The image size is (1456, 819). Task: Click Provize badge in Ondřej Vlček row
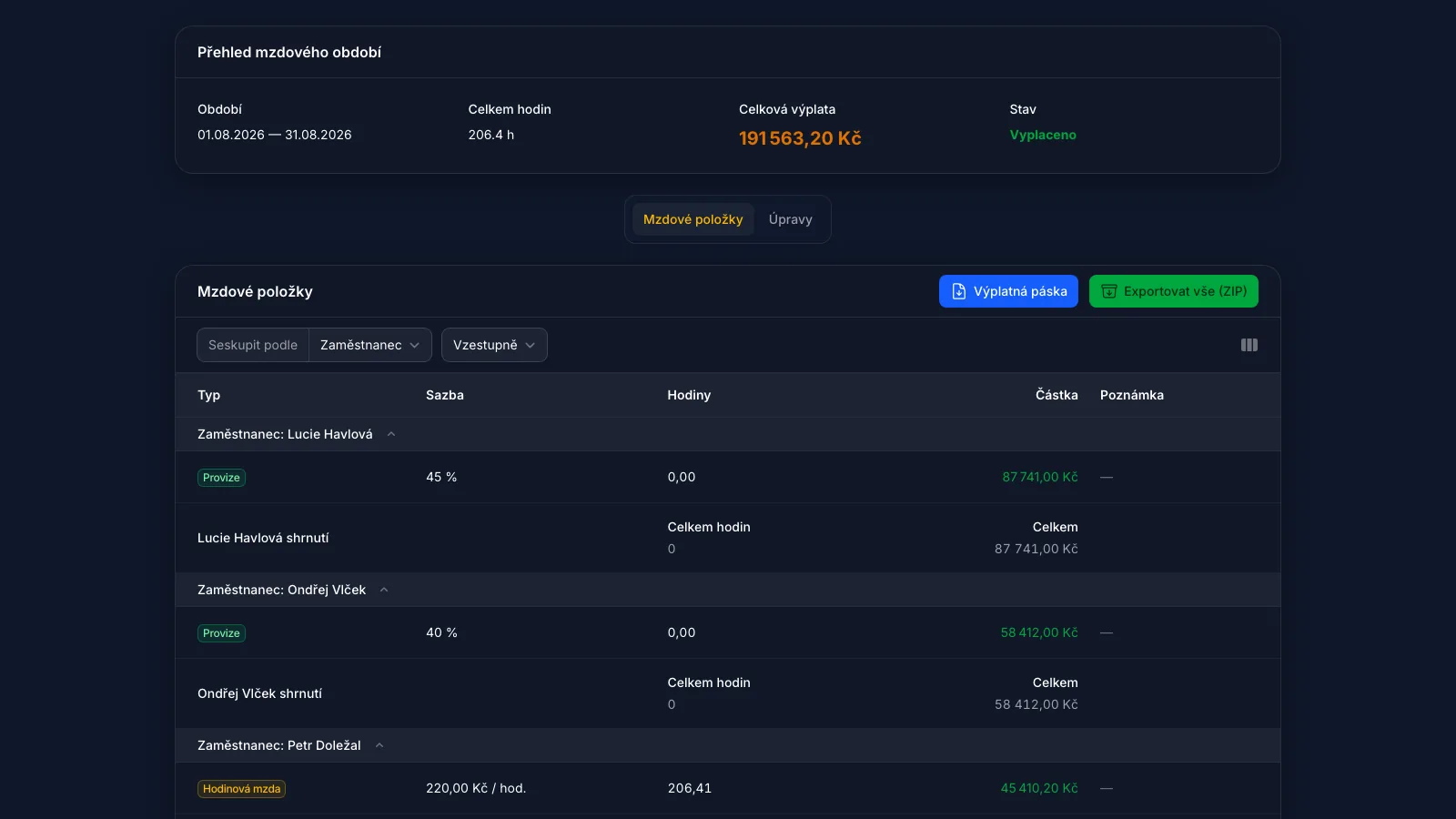pyautogui.click(x=221, y=633)
